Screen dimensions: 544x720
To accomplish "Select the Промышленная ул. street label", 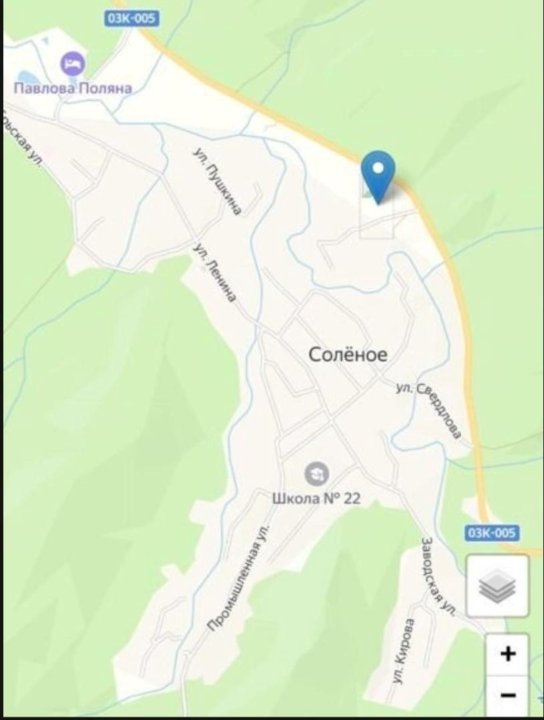I will click(239, 578).
